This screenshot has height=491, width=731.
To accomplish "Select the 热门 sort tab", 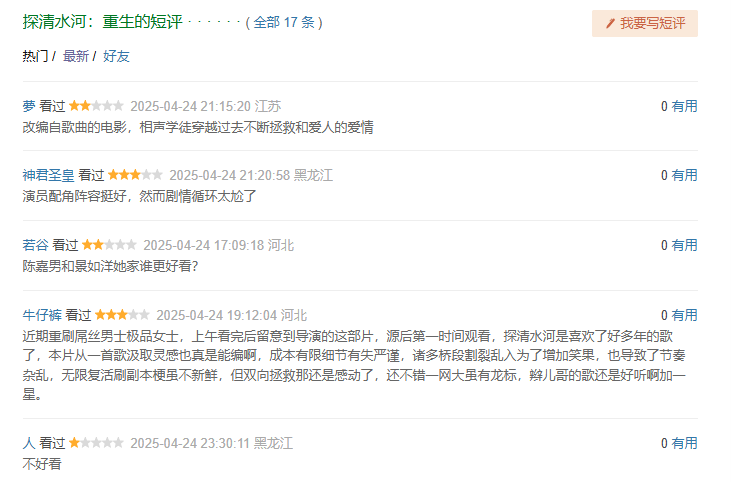I will [x=35, y=56].
